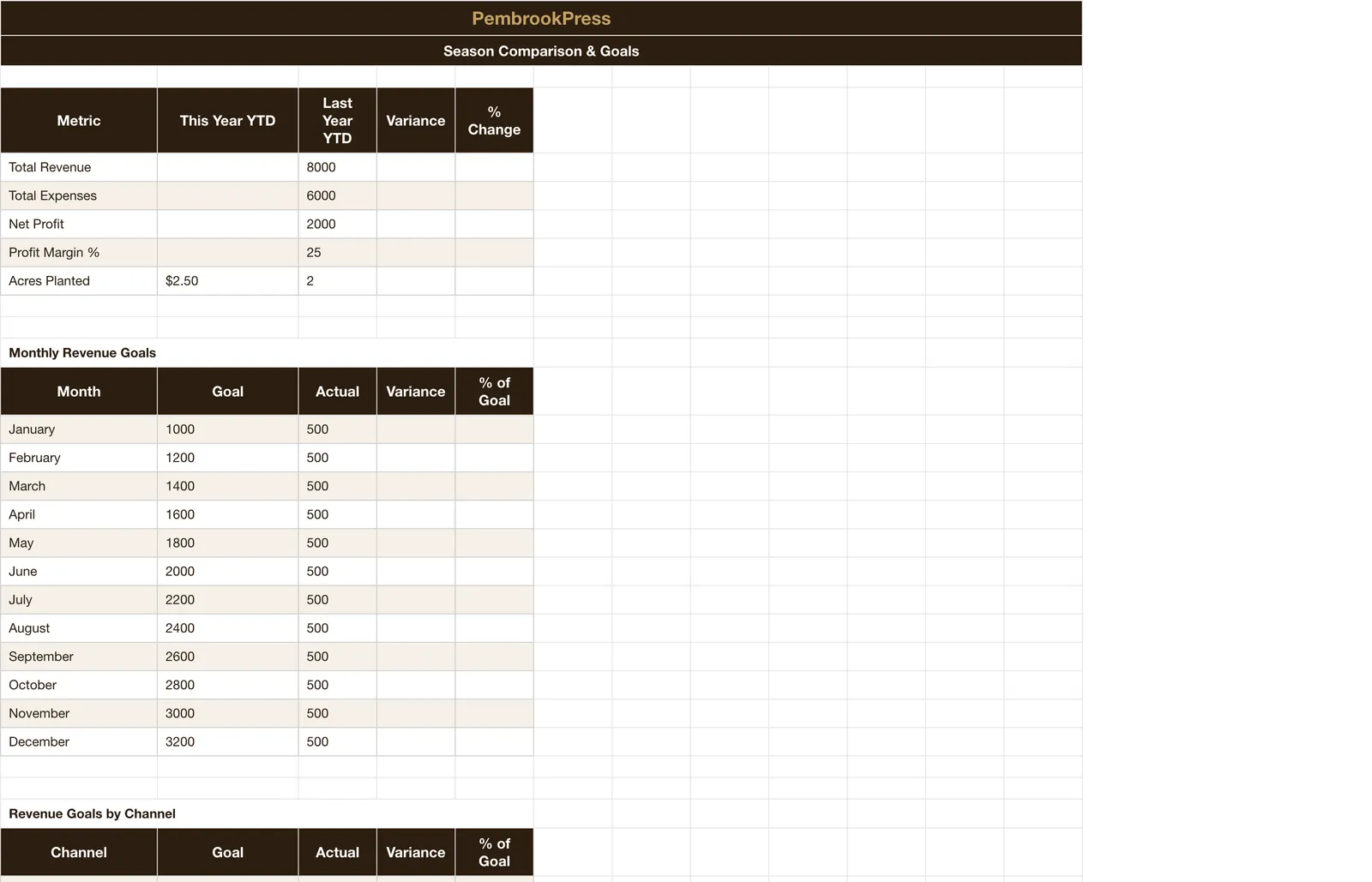Select the June row label
Viewport: 1372px width, 882px height.
[x=79, y=571]
